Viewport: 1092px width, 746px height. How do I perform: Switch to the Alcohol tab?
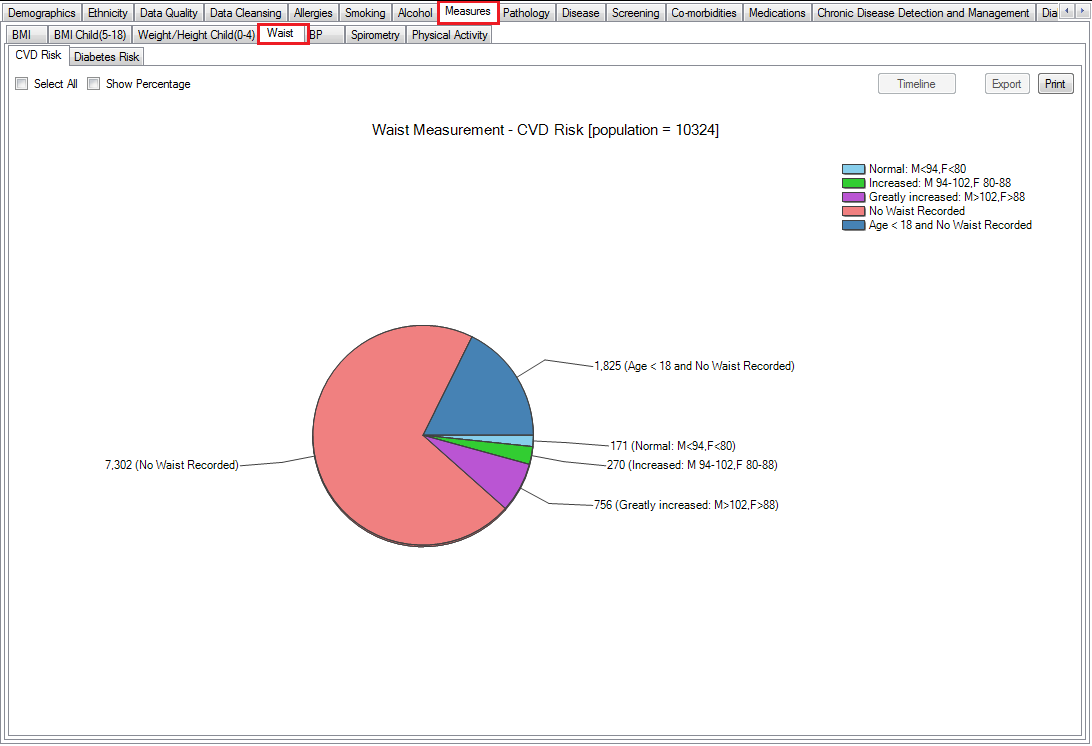click(415, 13)
